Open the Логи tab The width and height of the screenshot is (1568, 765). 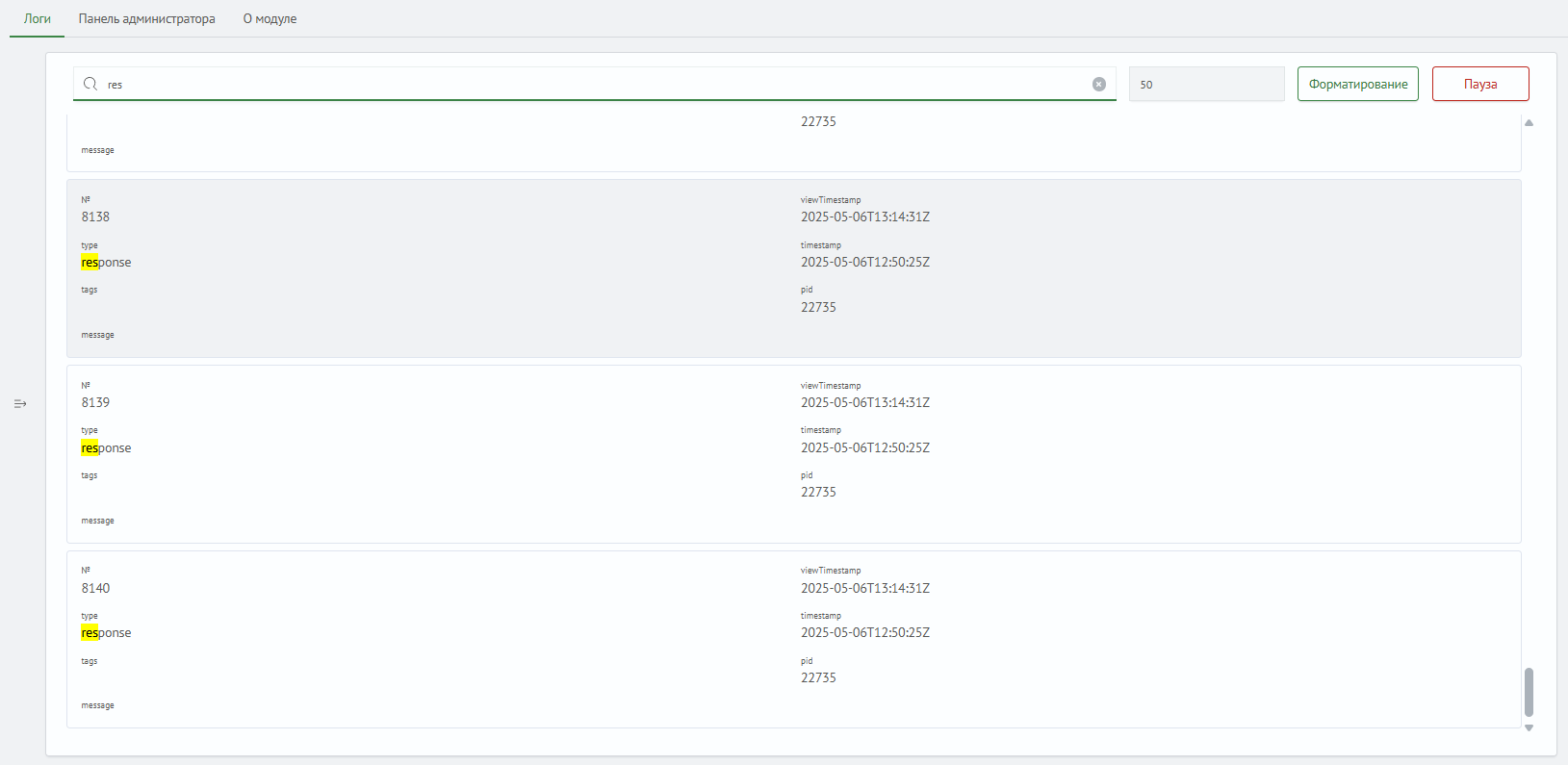click(38, 19)
